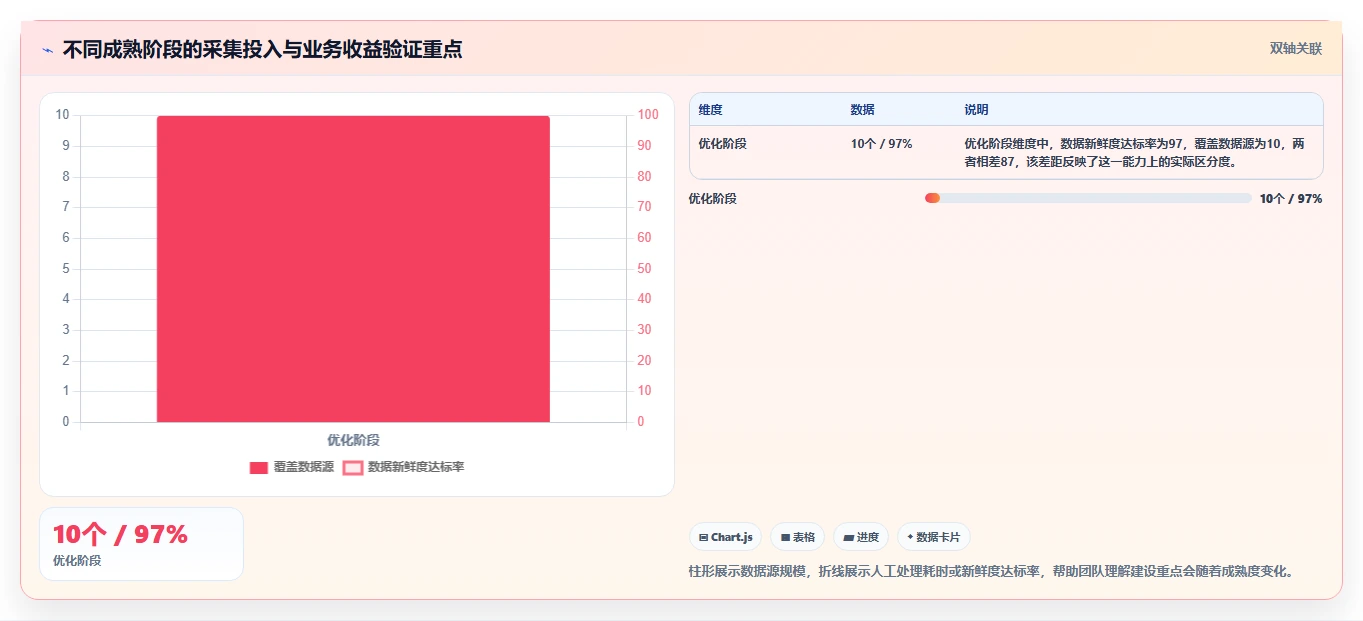Click the 数据卡片 tag chip

[x=933, y=537]
